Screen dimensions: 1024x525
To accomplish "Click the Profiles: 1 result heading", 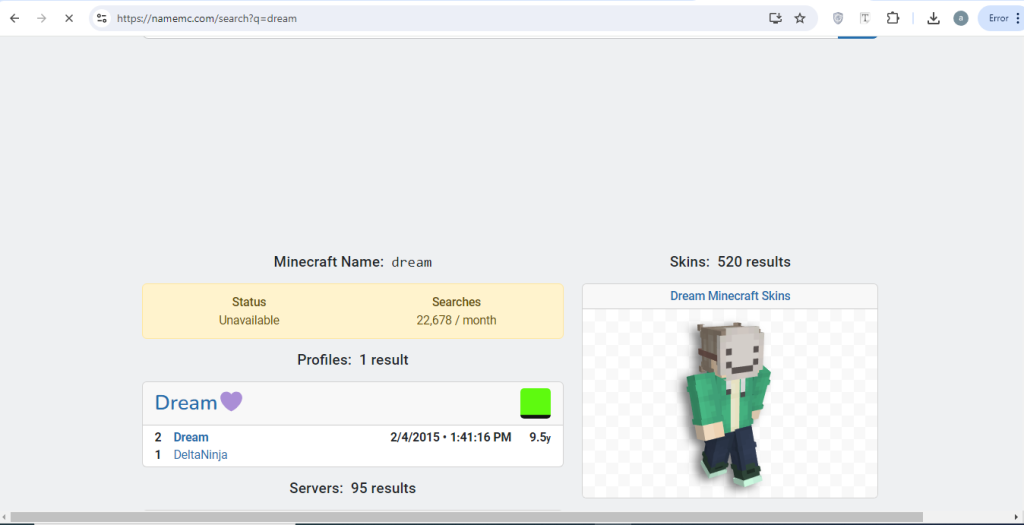I will pyautogui.click(x=353, y=360).
